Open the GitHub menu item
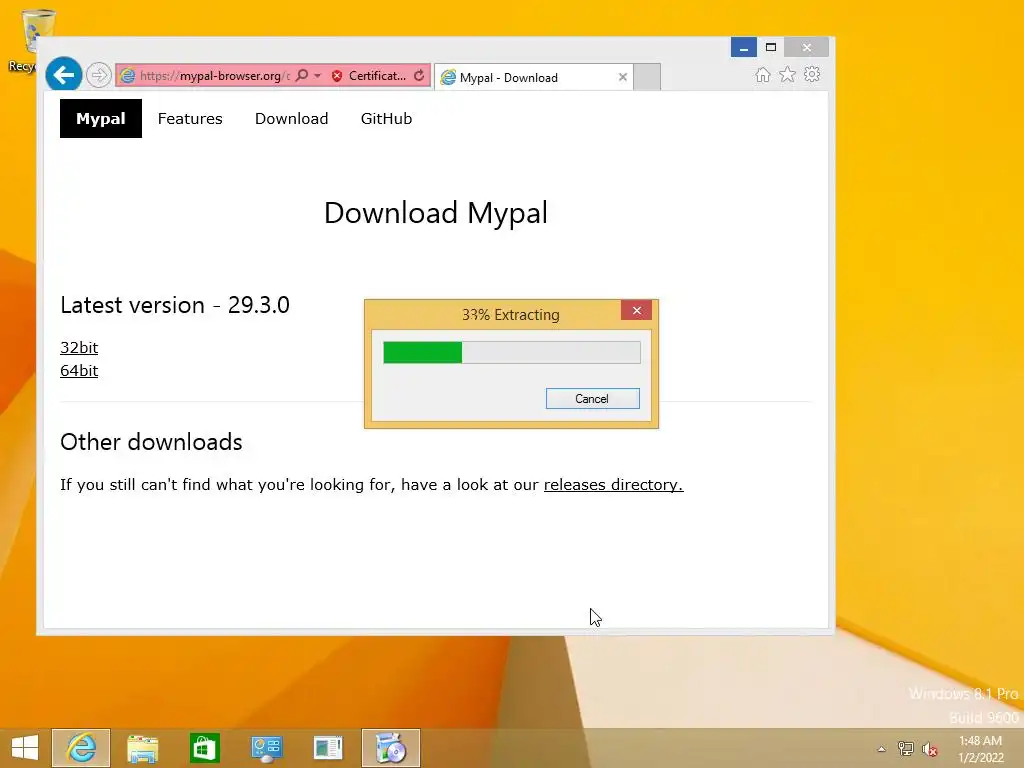This screenshot has width=1024, height=768. point(387,118)
